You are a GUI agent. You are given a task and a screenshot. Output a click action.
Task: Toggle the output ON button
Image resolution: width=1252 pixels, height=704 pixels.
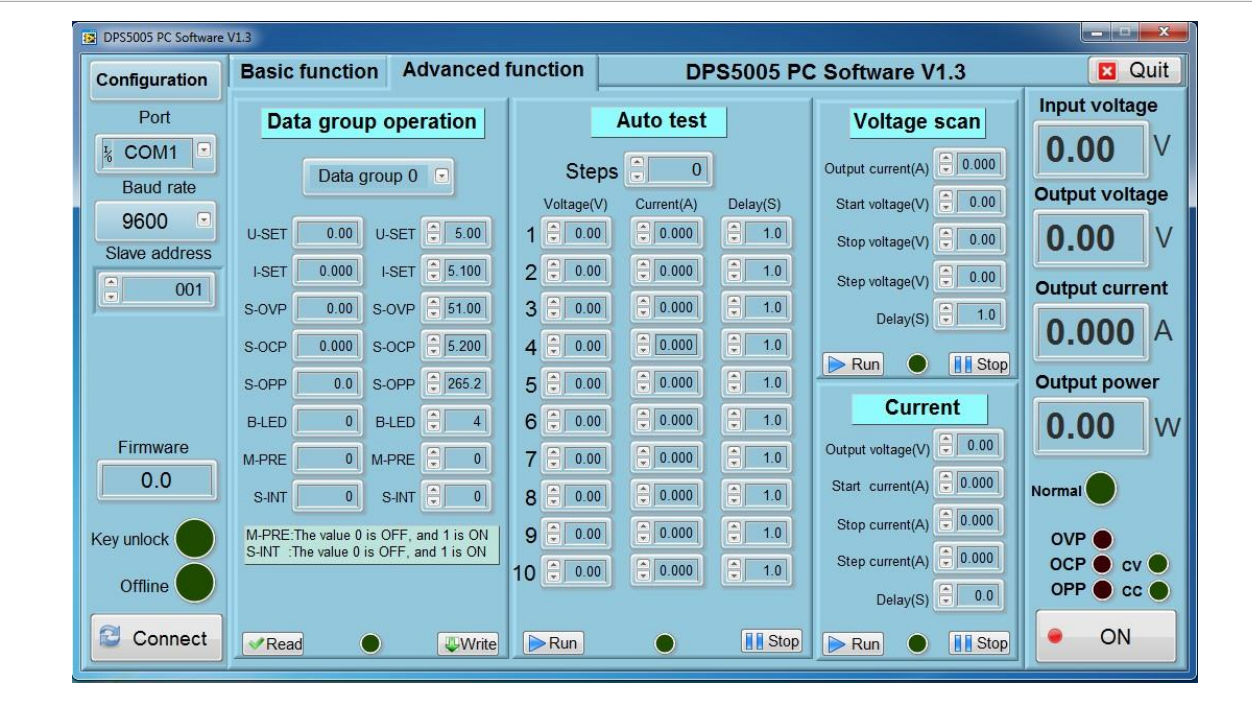tap(1106, 637)
